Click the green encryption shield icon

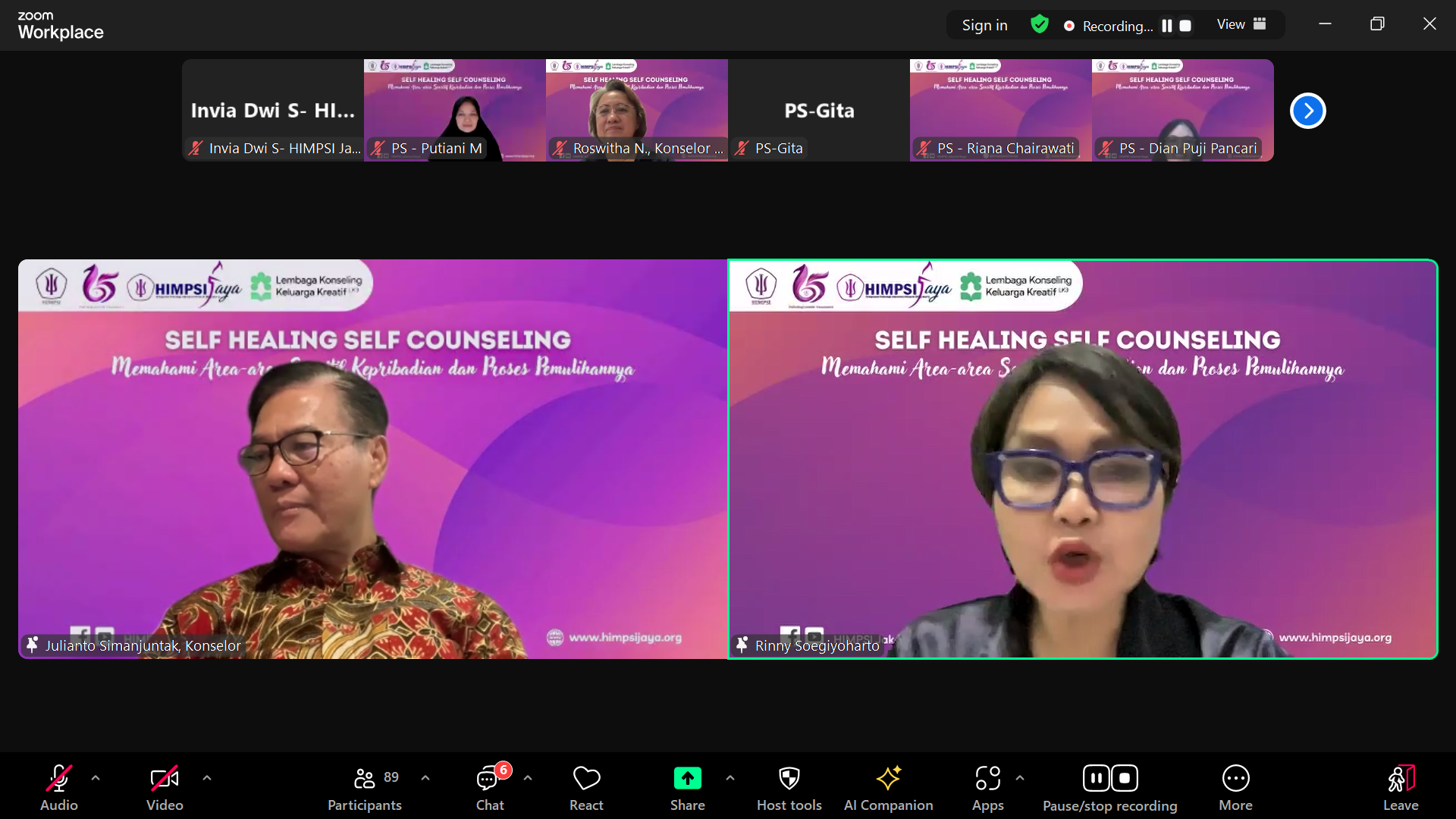1040,25
